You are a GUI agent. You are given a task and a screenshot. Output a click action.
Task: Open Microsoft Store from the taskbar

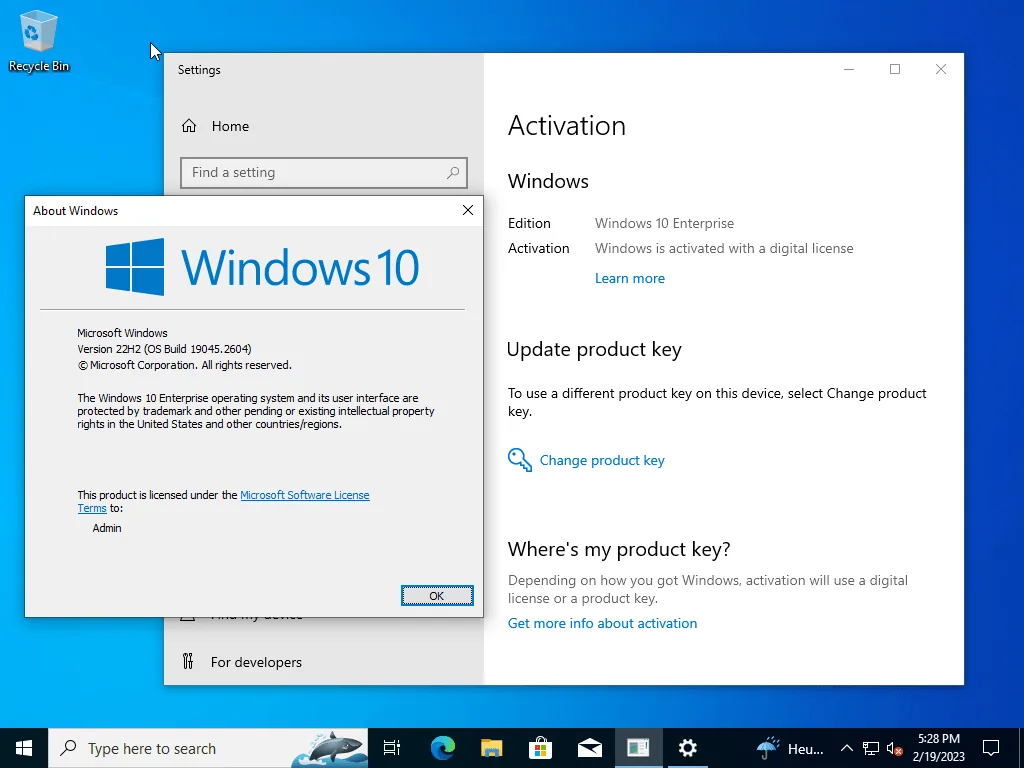pyautogui.click(x=541, y=748)
